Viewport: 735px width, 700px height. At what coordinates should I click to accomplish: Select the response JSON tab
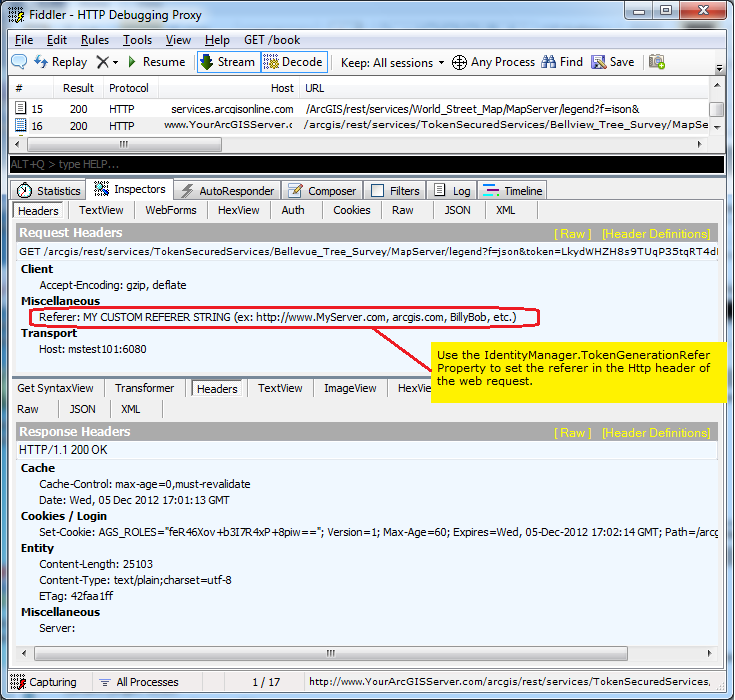(x=82, y=409)
